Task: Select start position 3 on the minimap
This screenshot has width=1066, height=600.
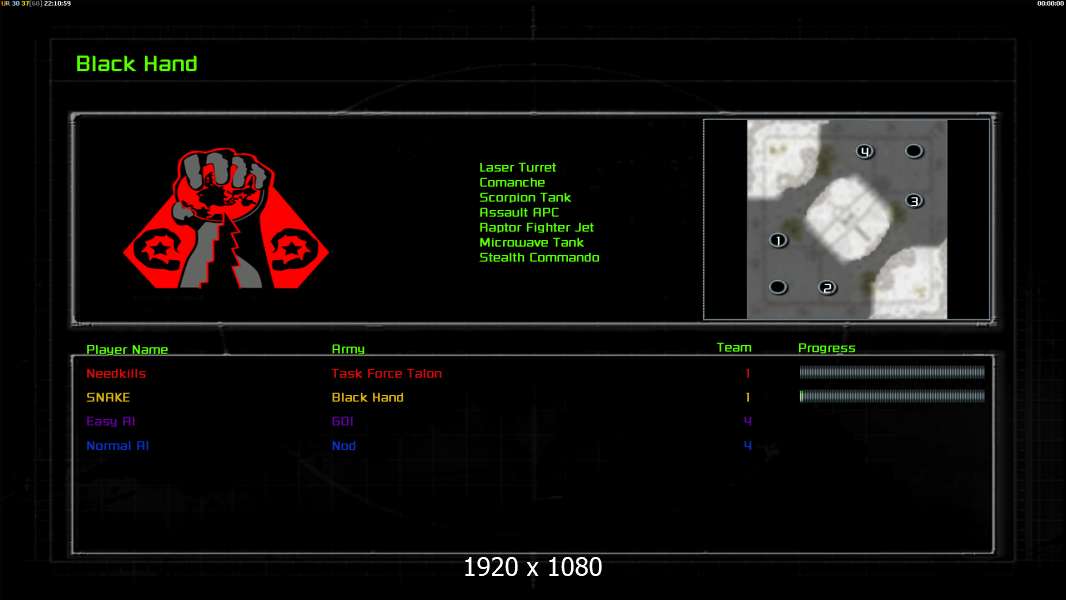Action: tap(914, 201)
